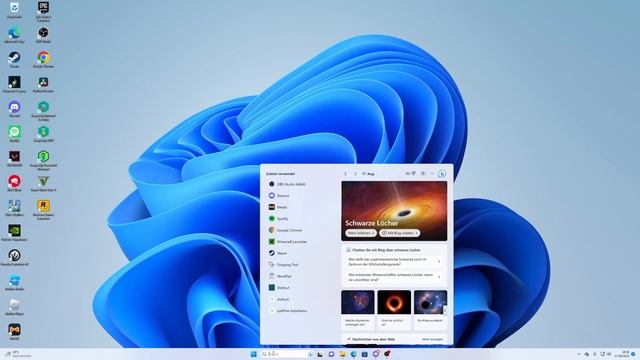Open the starry black hole thumbnail card

431,309
